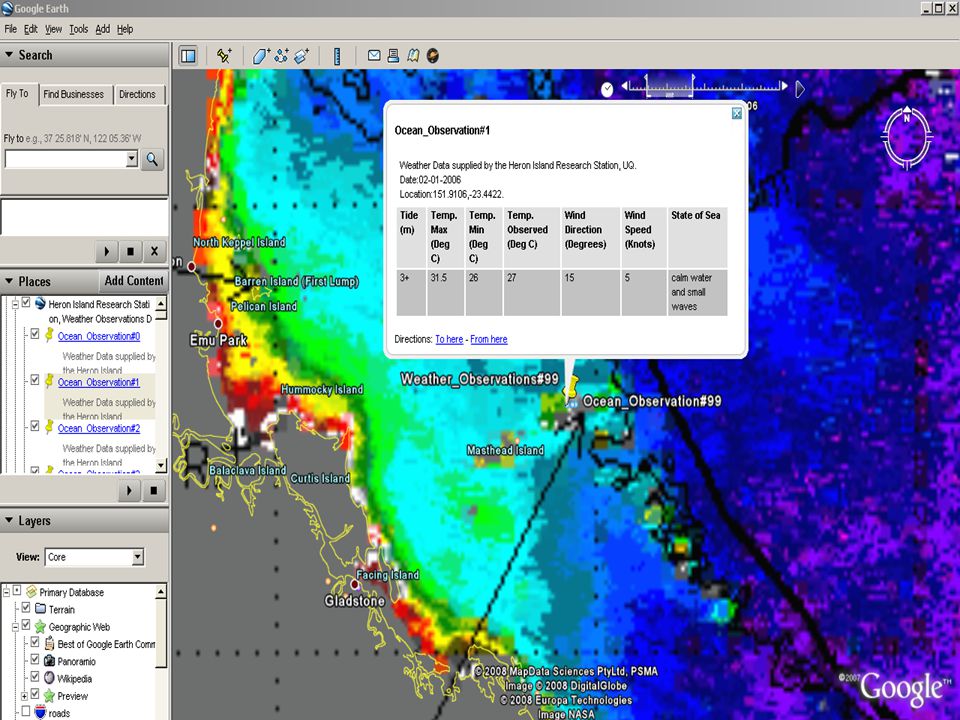Click the Terrain layer folder icon
The width and height of the screenshot is (960, 720).
coord(40,609)
